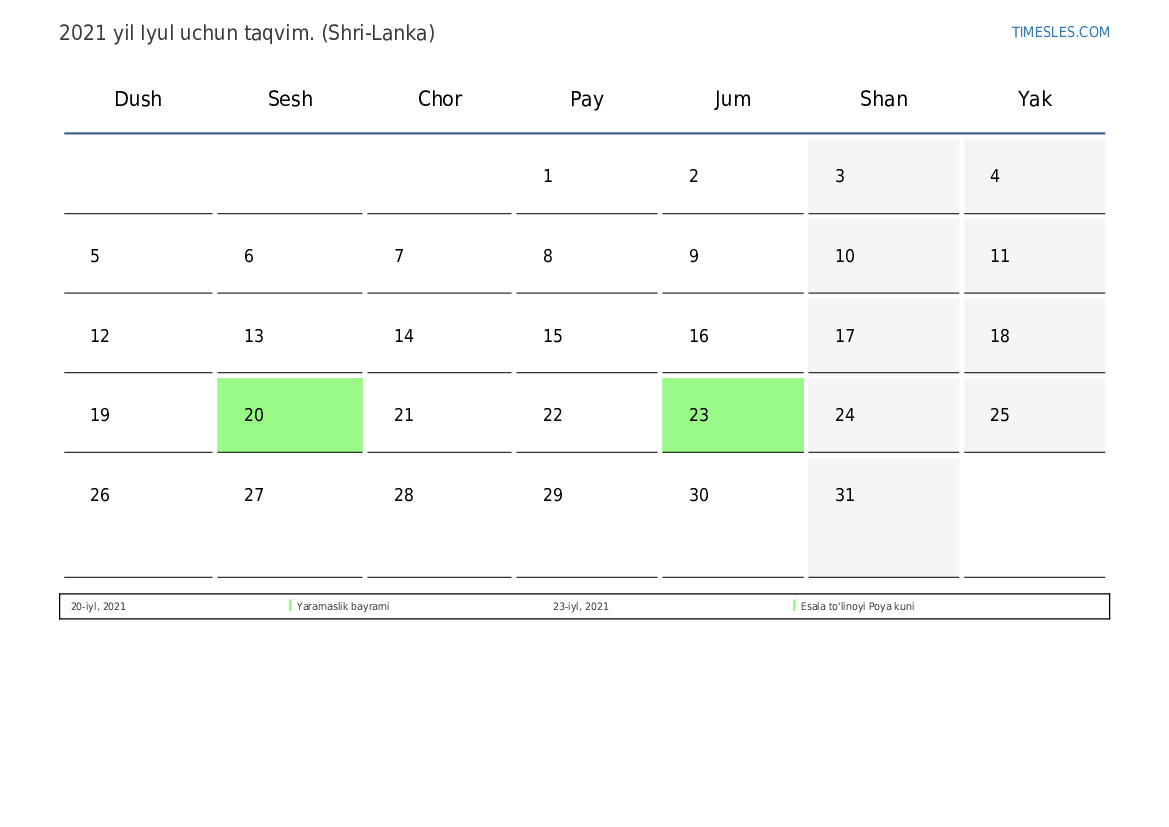Select day 2 in the calendar
The height and width of the screenshot is (827, 1169).
click(x=733, y=176)
